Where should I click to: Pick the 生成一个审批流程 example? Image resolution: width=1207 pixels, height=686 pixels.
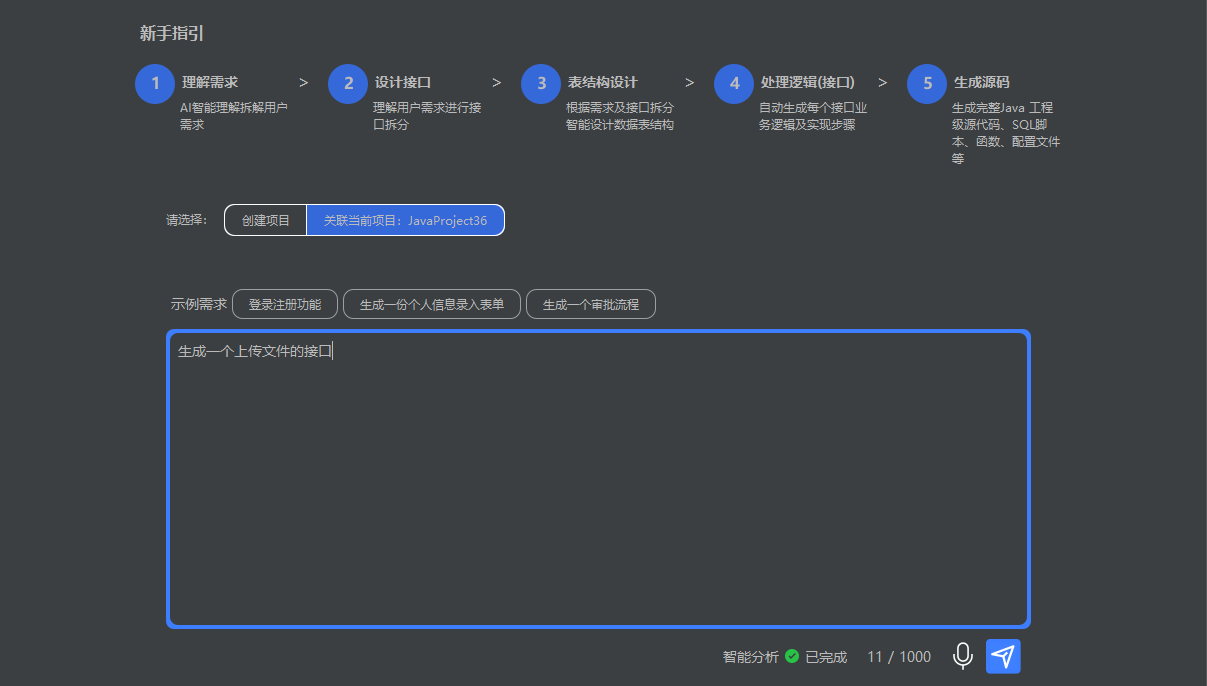pos(590,304)
